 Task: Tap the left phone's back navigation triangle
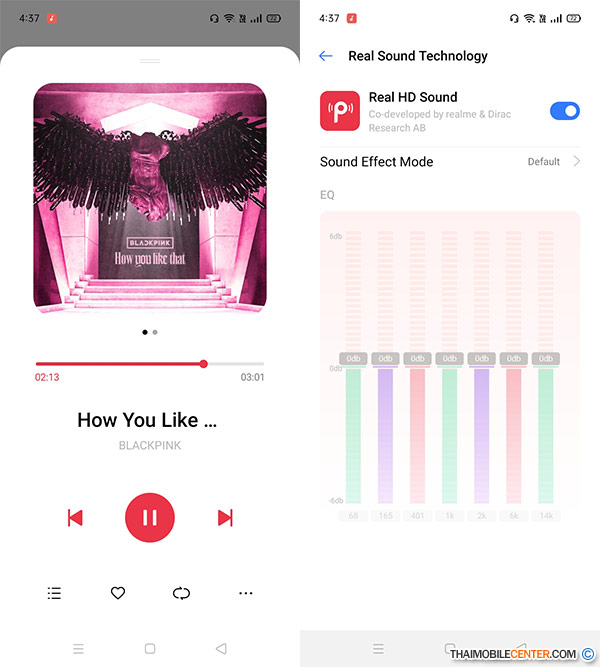coord(221,649)
